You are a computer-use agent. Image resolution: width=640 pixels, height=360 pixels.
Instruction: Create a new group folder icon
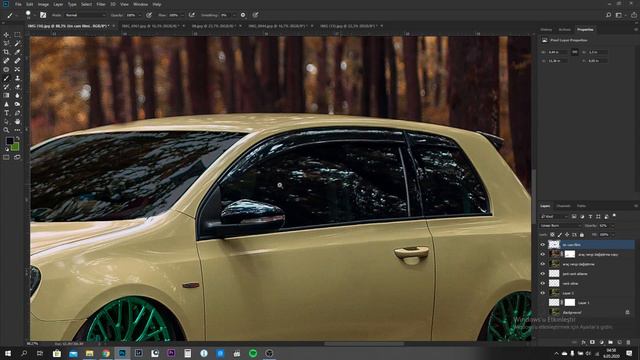[x=610, y=342]
